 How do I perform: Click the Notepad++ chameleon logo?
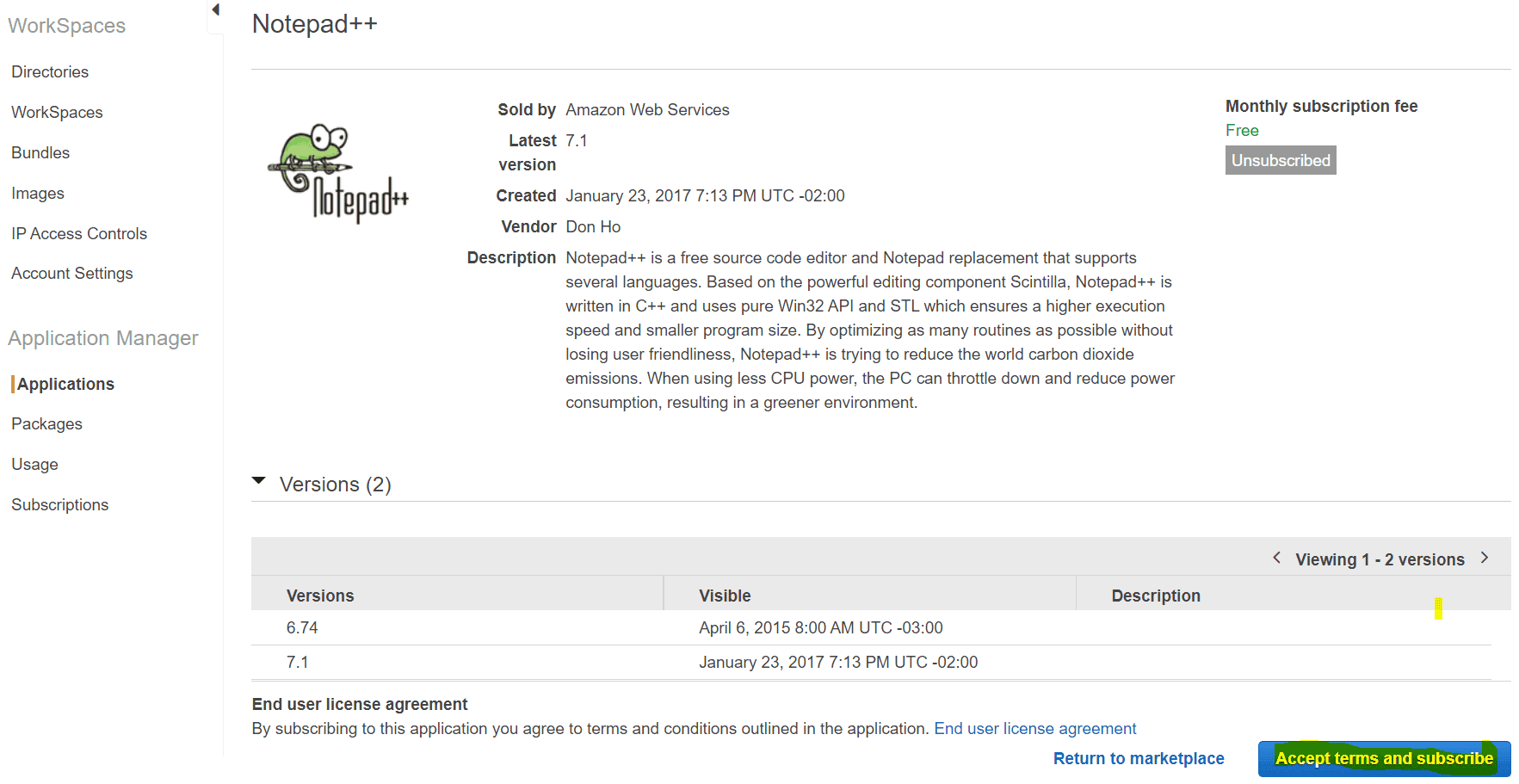[338, 172]
